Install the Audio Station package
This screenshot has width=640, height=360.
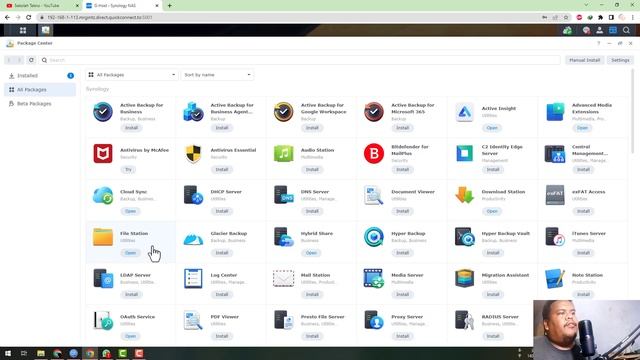tap(312, 169)
